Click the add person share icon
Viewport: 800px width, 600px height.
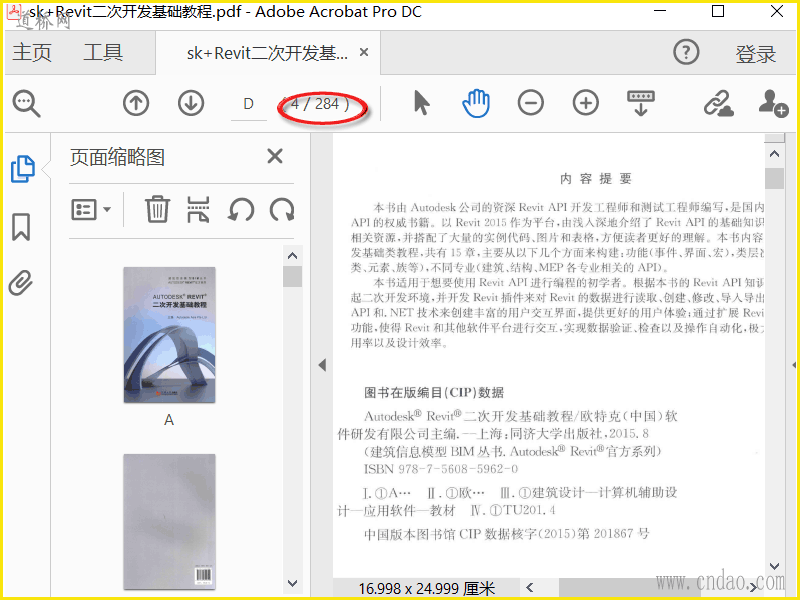[x=773, y=104]
